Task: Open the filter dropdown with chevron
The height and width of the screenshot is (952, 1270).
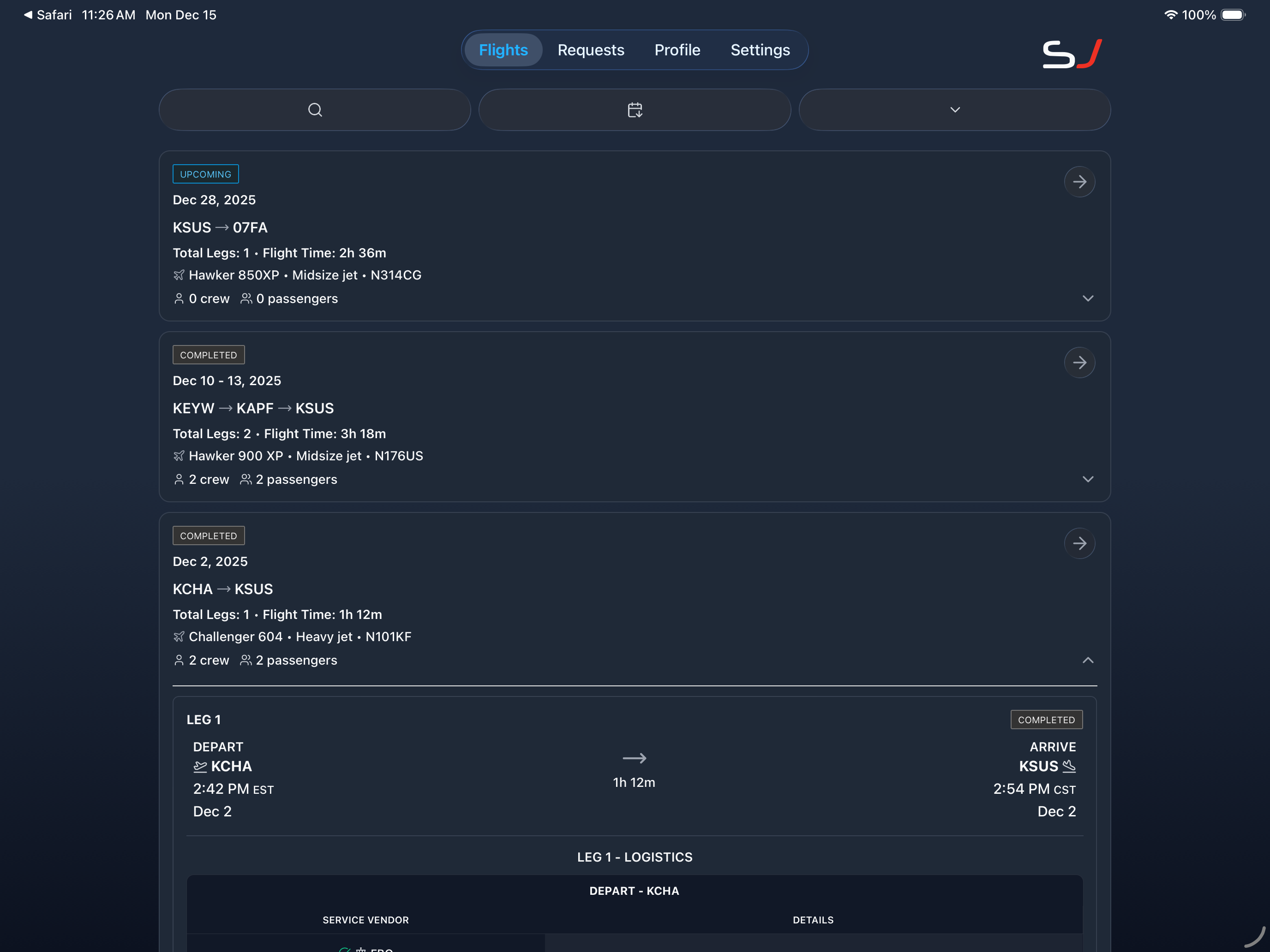Action: [954, 110]
